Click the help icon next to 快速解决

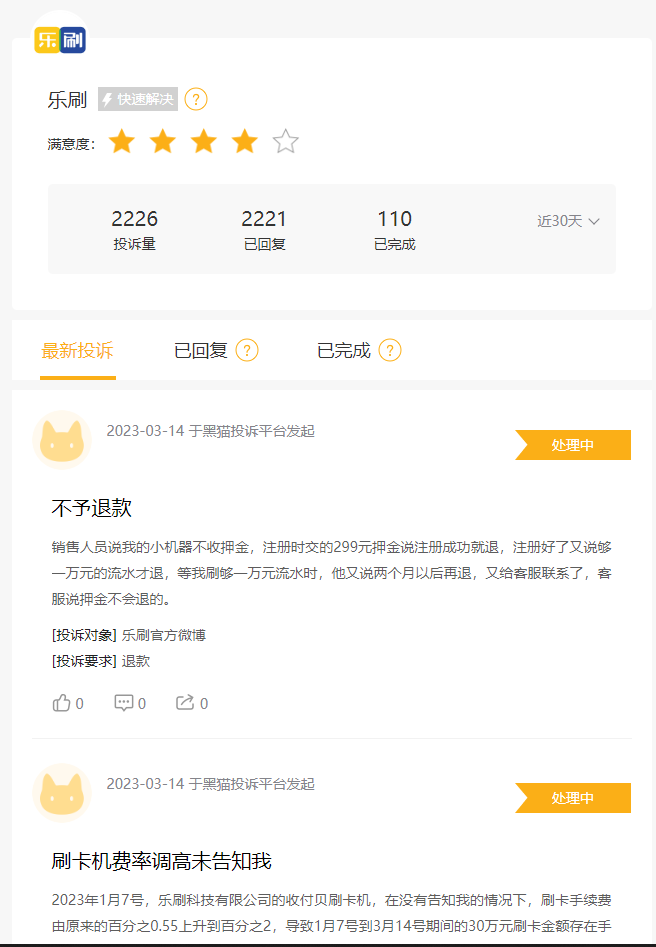(196, 99)
